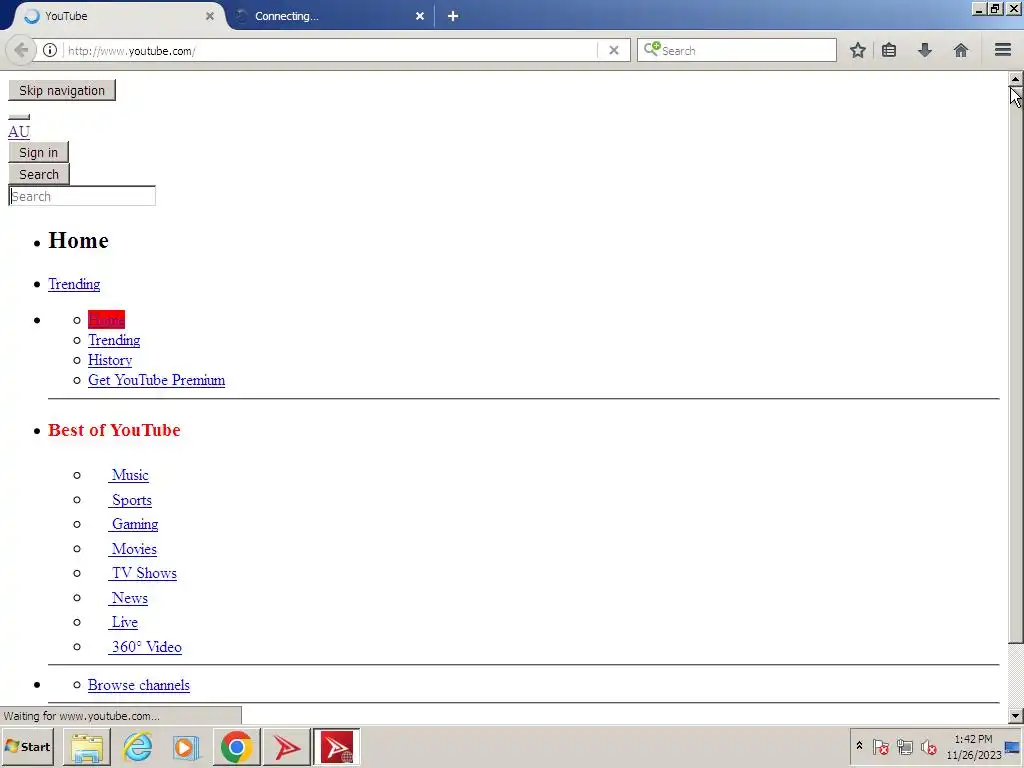Open the 360° Video link
The height and width of the screenshot is (768, 1024).
click(x=145, y=647)
